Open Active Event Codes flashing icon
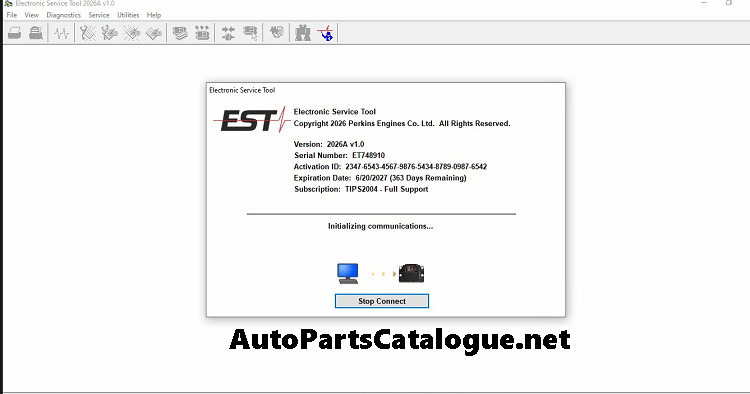Viewport: 750px width, 394px height. 132,33
